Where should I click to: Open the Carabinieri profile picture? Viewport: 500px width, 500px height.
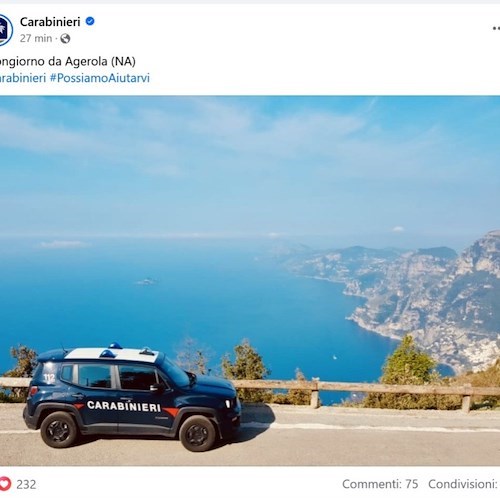pos(6,30)
